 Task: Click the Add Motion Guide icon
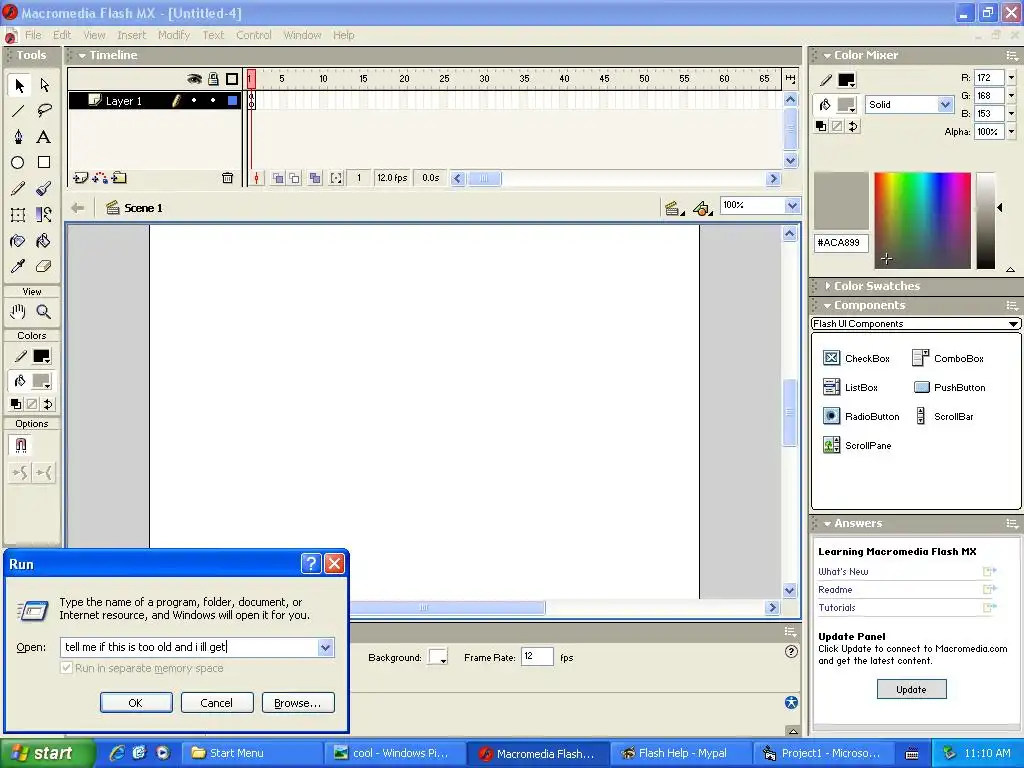click(x=100, y=178)
